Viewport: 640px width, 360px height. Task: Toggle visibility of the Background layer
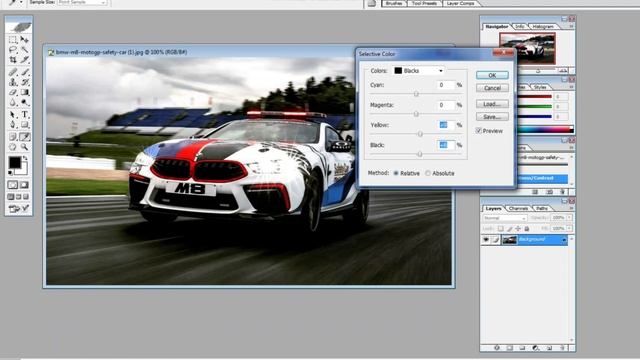pyautogui.click(x=486, y=240)
